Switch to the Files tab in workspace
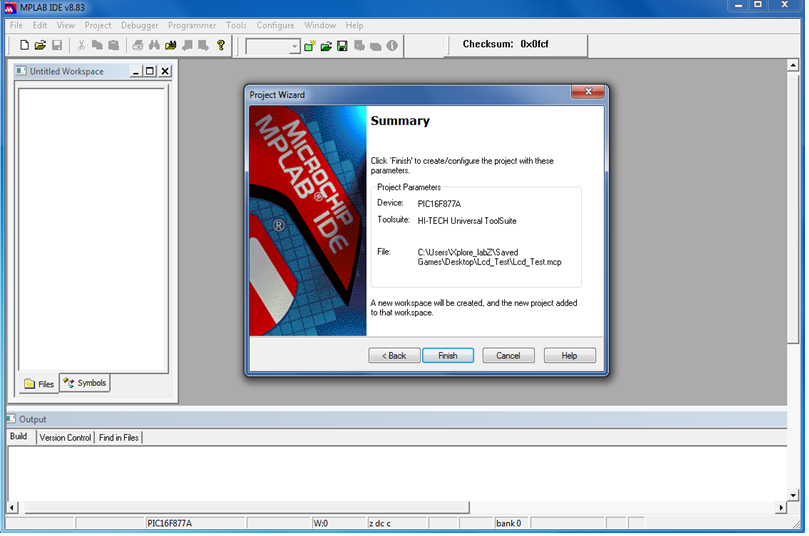 pyautogui.click(x=39, y=384)
